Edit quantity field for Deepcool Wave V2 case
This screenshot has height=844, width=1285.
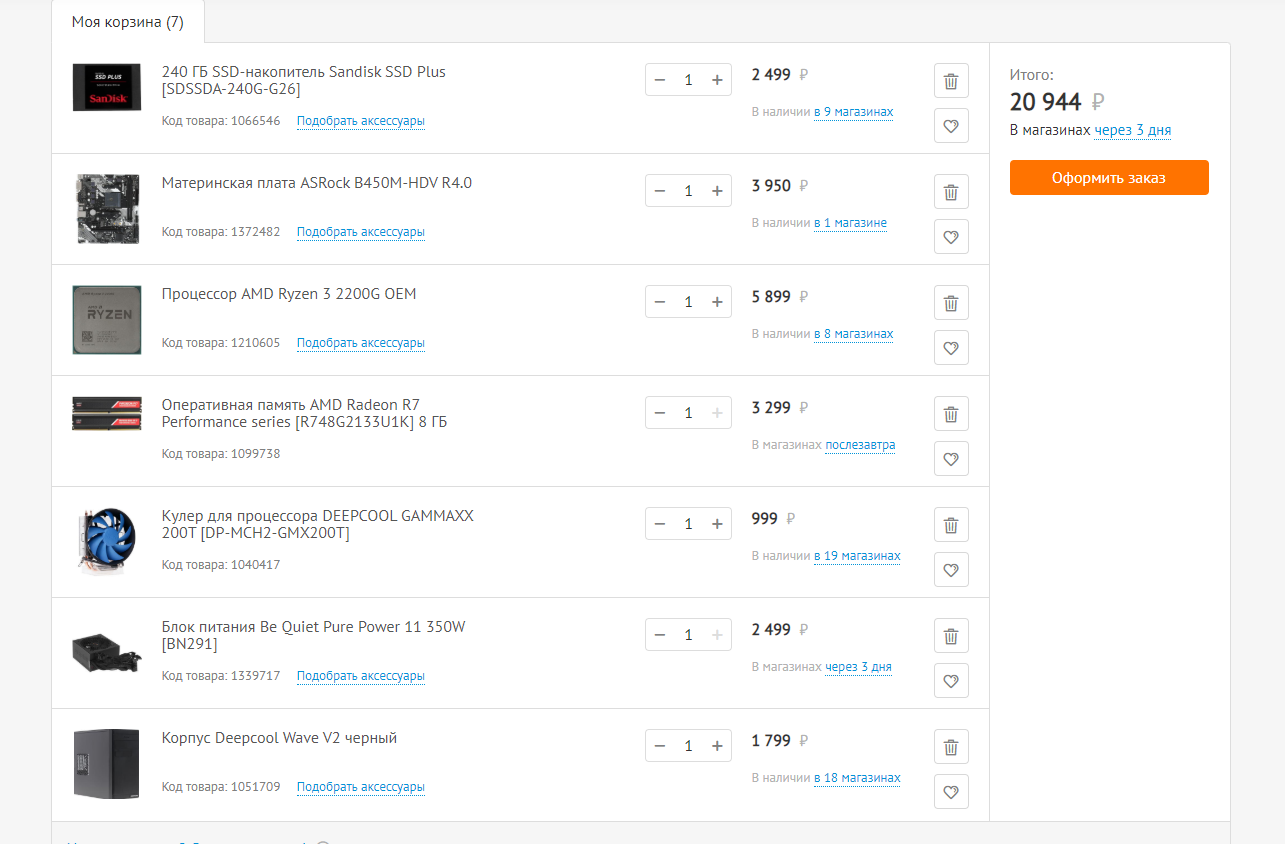pyautogui.click(x=688, y=746)
